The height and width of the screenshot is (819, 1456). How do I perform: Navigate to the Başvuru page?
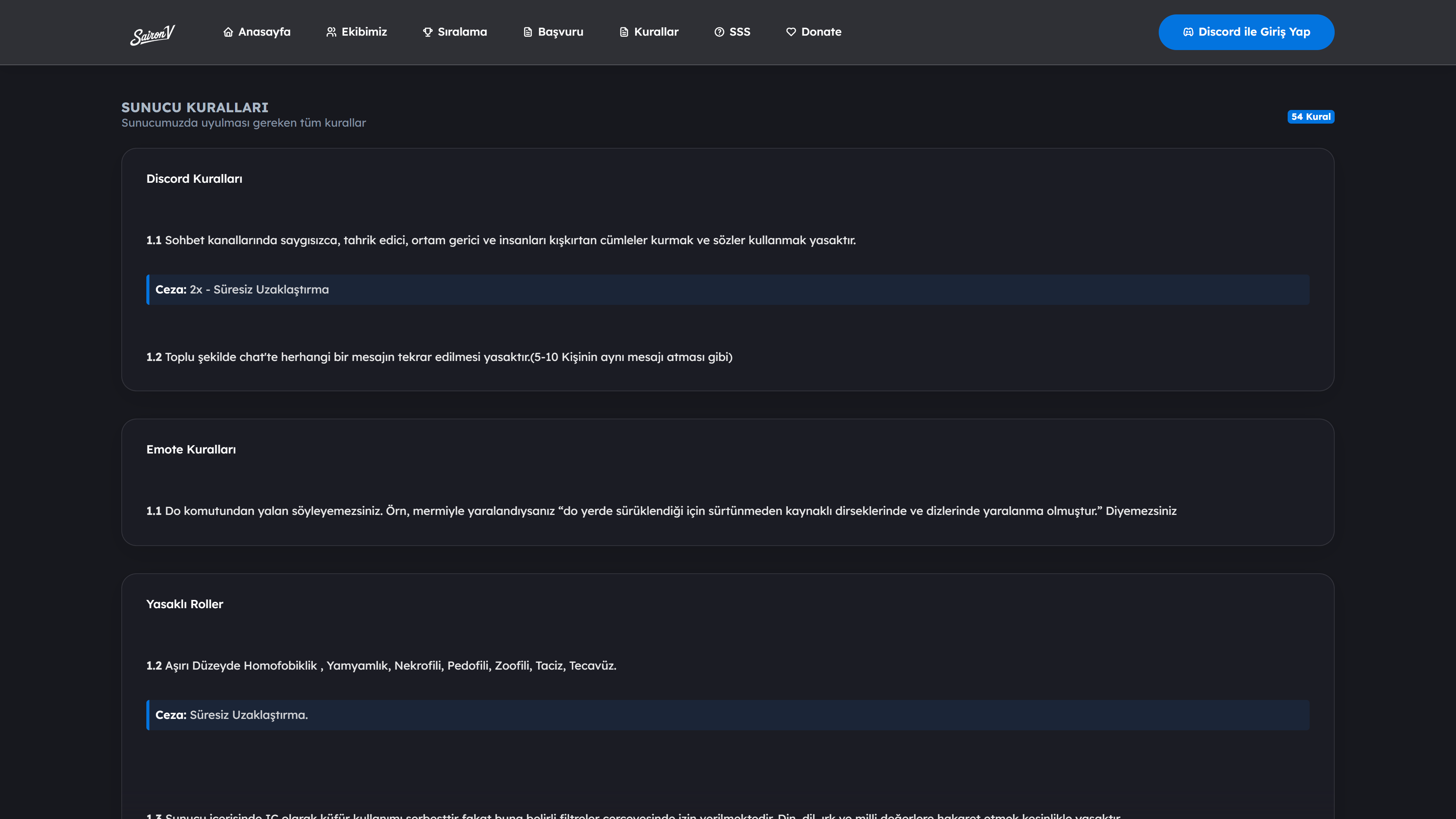(560, 32)
